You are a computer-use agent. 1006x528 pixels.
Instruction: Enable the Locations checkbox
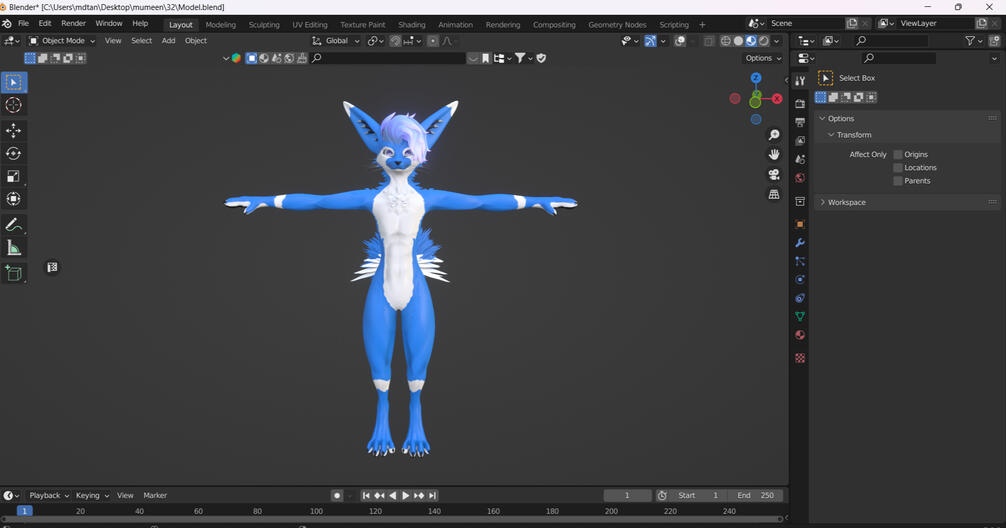pos(898,167)
